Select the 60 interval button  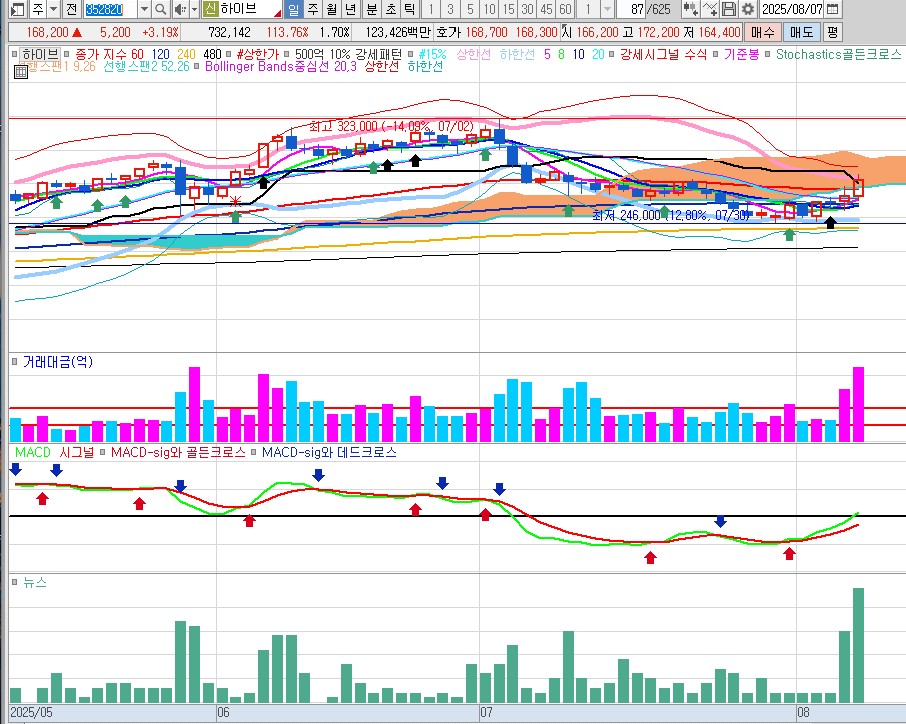[565, 9]
